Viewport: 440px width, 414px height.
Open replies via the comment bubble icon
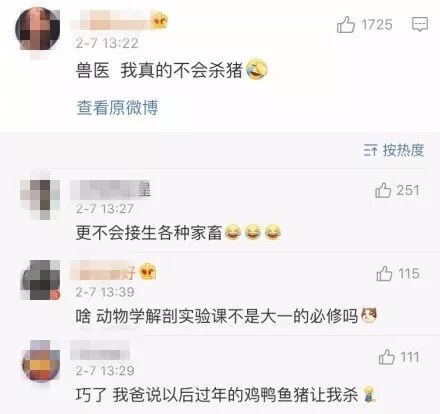(x=420, y=24)
